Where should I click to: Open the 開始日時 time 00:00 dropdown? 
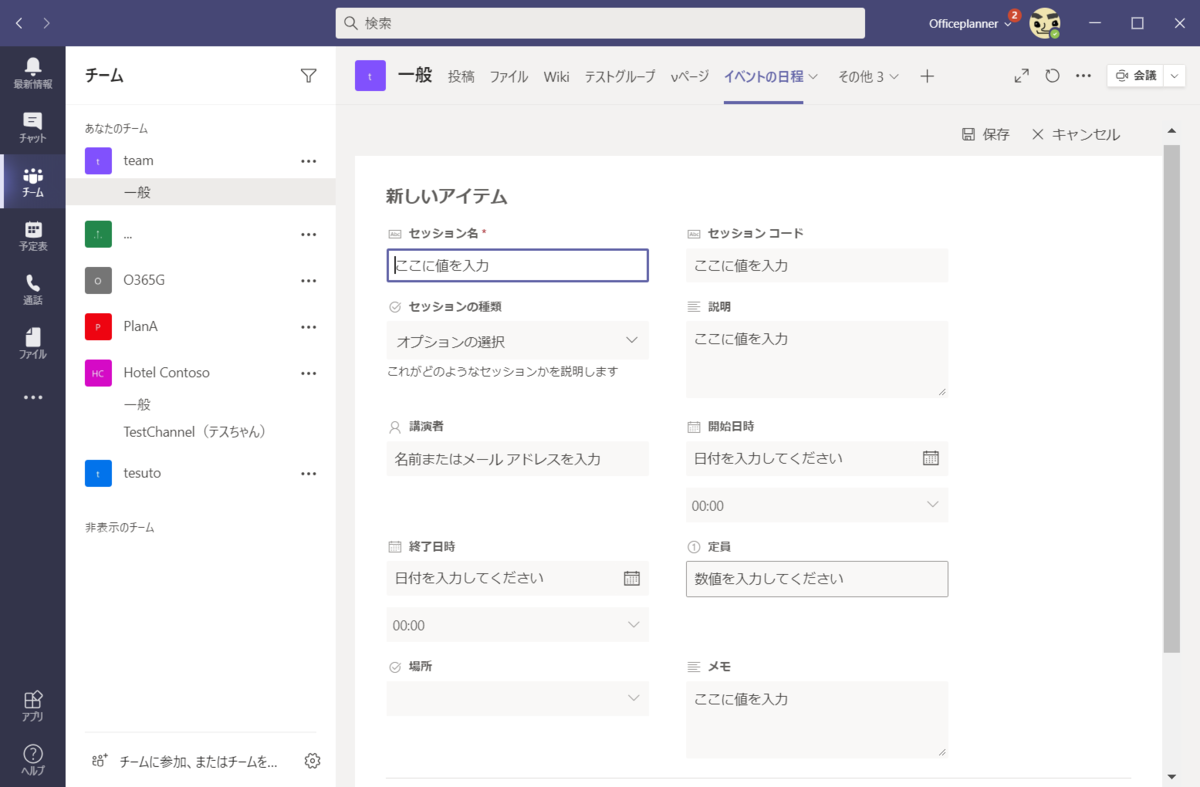[817, 505]
